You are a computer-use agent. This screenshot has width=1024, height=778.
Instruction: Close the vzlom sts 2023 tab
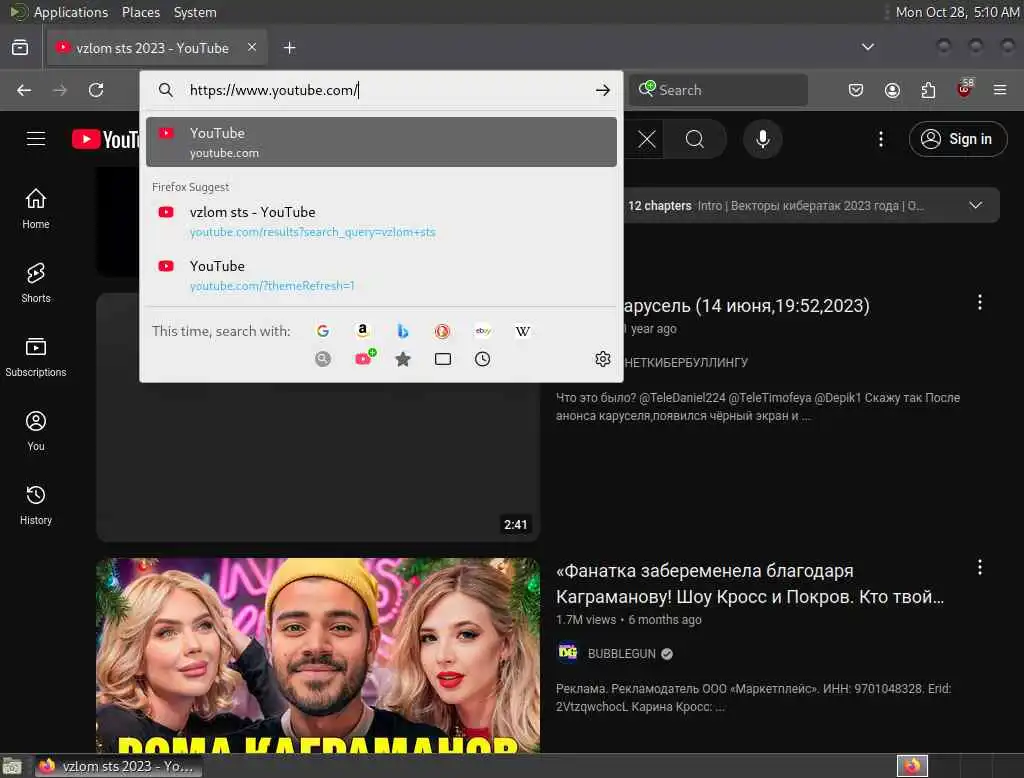(252, 47)
